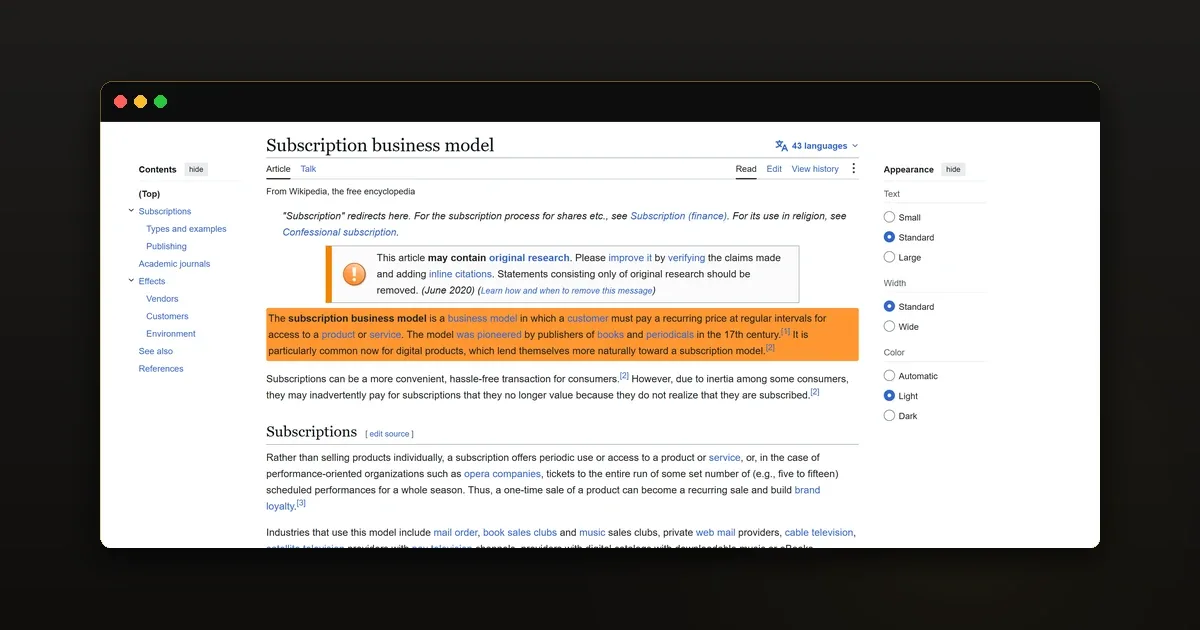
Task: Choose Automatic color radio button
Action: (x=889, y=376)
